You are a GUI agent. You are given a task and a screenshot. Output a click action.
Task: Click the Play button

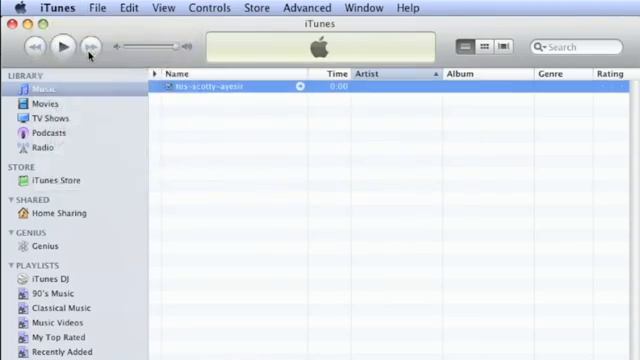coord(63,47)
